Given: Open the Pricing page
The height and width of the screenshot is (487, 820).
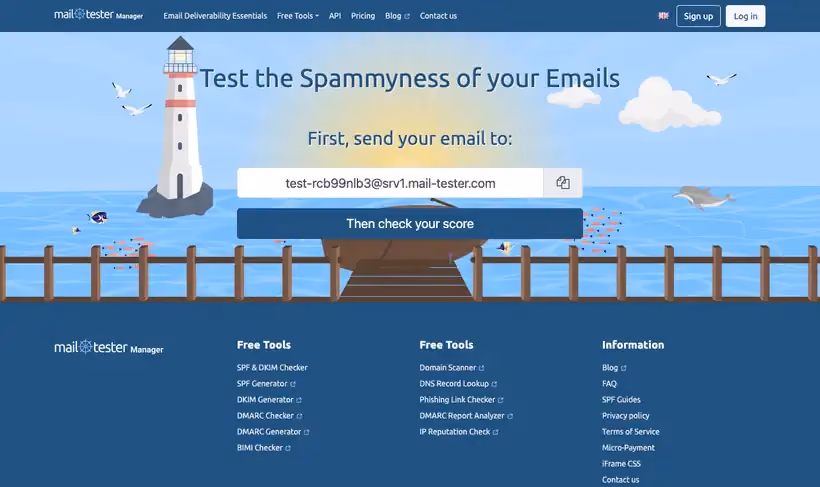Looking at the screenshot, I should pos(363,16).
